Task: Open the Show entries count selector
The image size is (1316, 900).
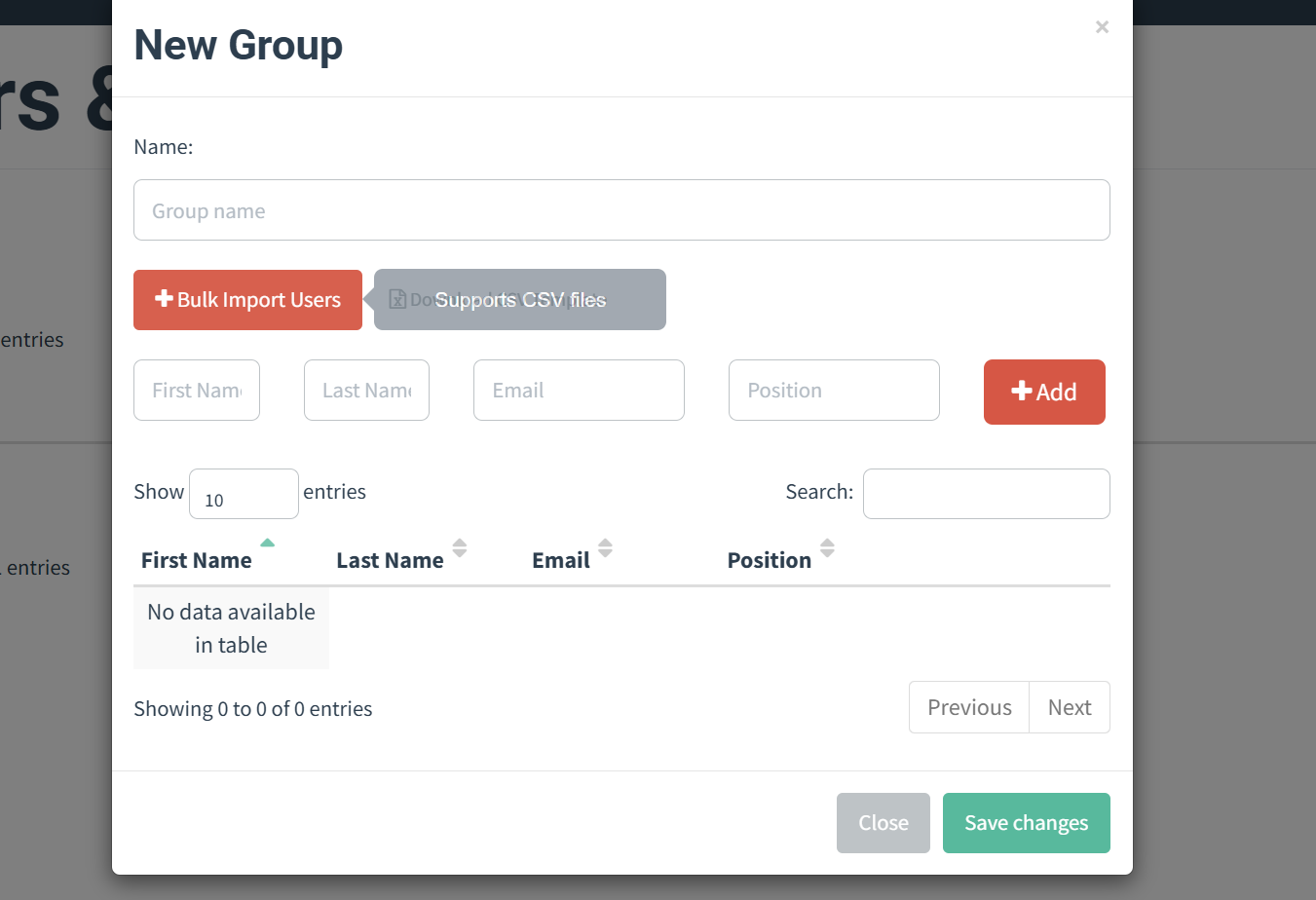Action: (244, 494)
